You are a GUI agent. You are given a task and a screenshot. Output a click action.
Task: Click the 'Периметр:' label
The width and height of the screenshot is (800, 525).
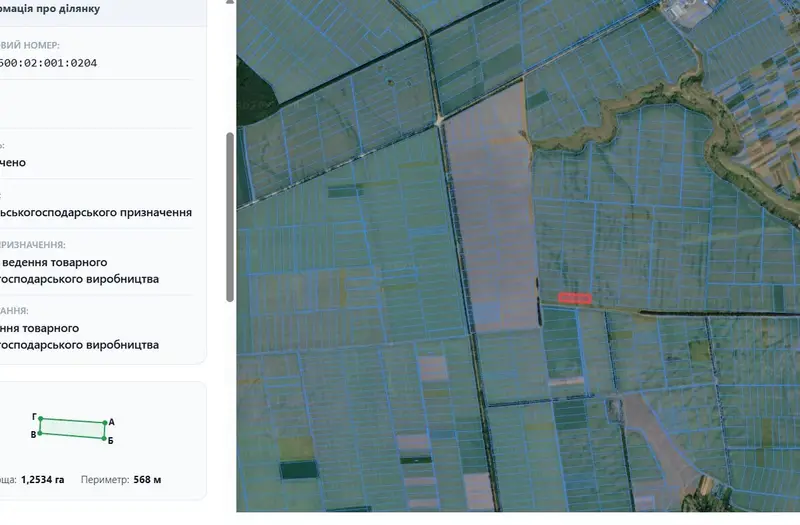105,480
